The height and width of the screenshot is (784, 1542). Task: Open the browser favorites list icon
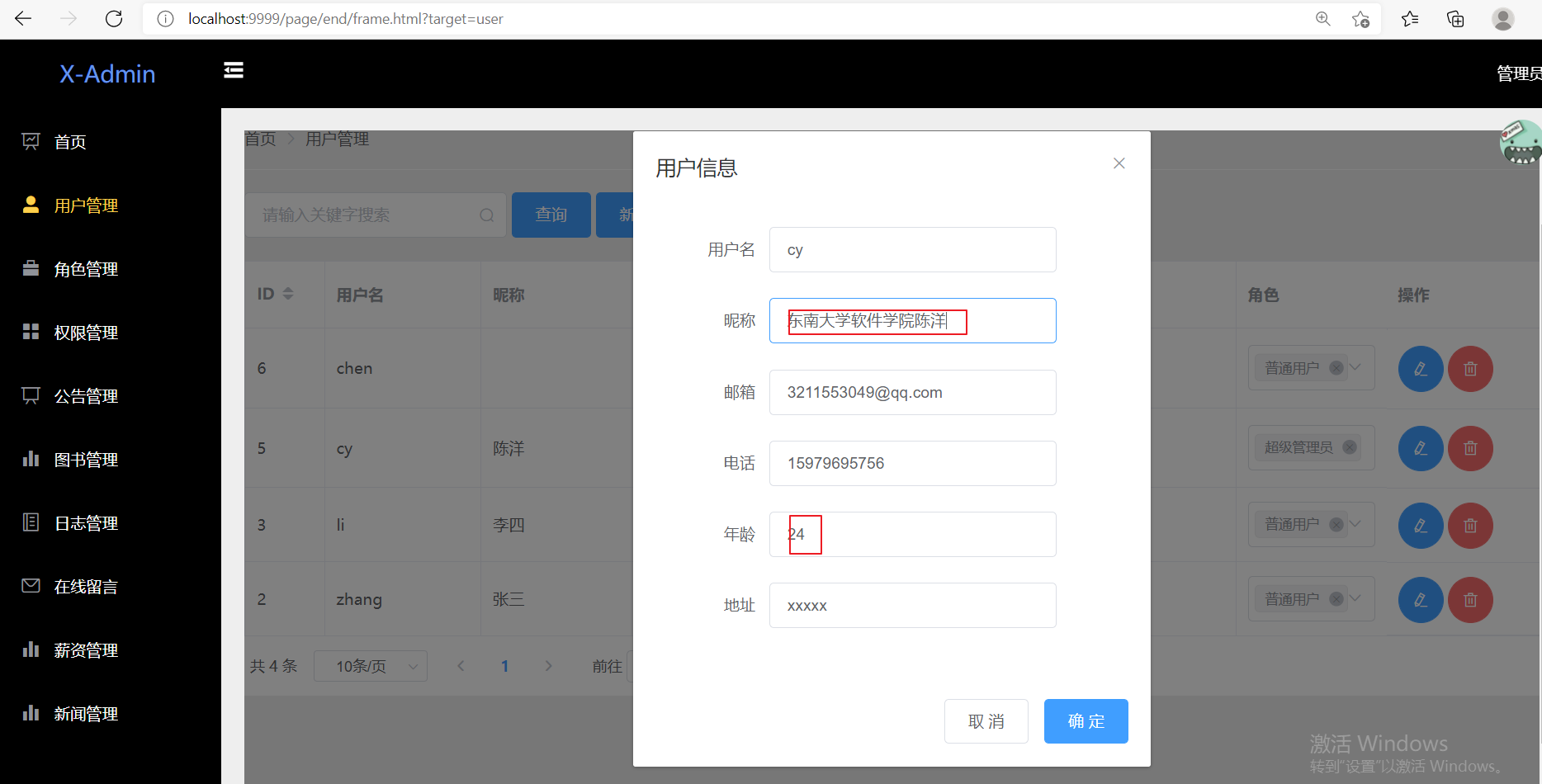click(x=1410, y=19)
